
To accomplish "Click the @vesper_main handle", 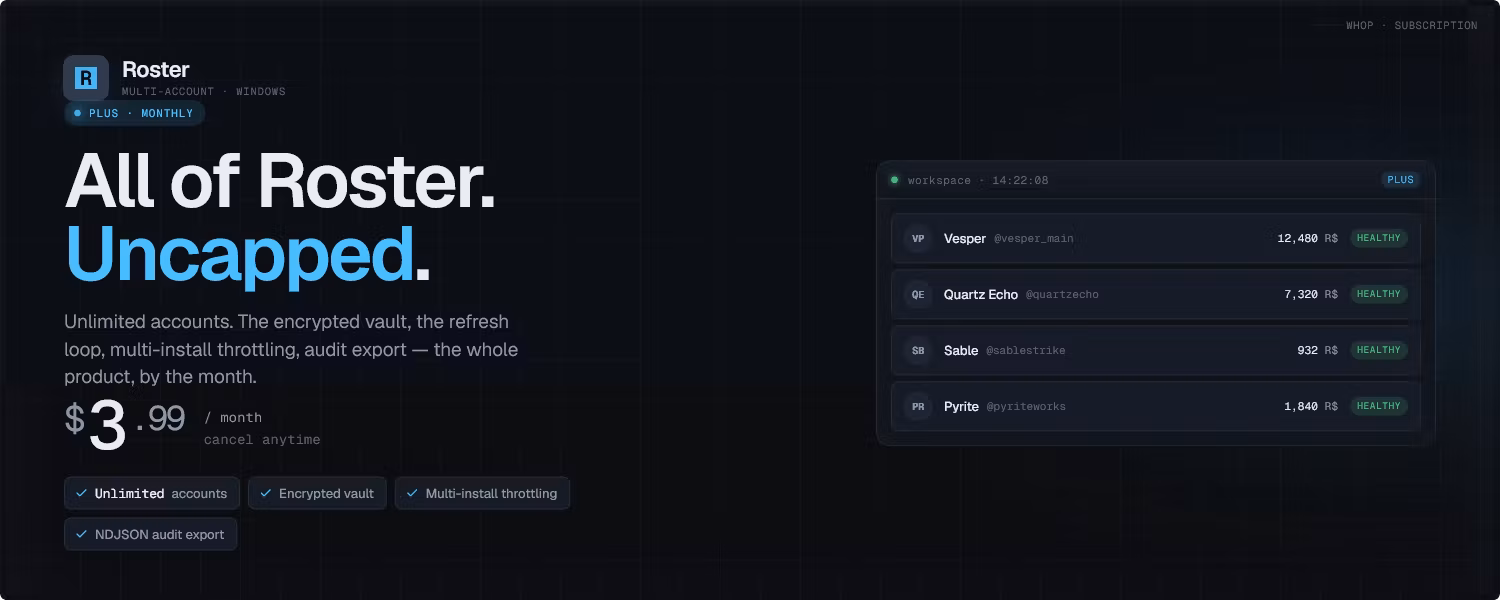I will [1034, 239].
